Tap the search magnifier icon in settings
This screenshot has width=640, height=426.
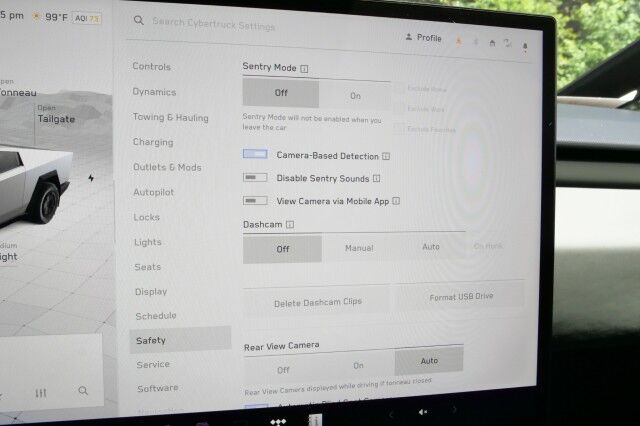139,20
